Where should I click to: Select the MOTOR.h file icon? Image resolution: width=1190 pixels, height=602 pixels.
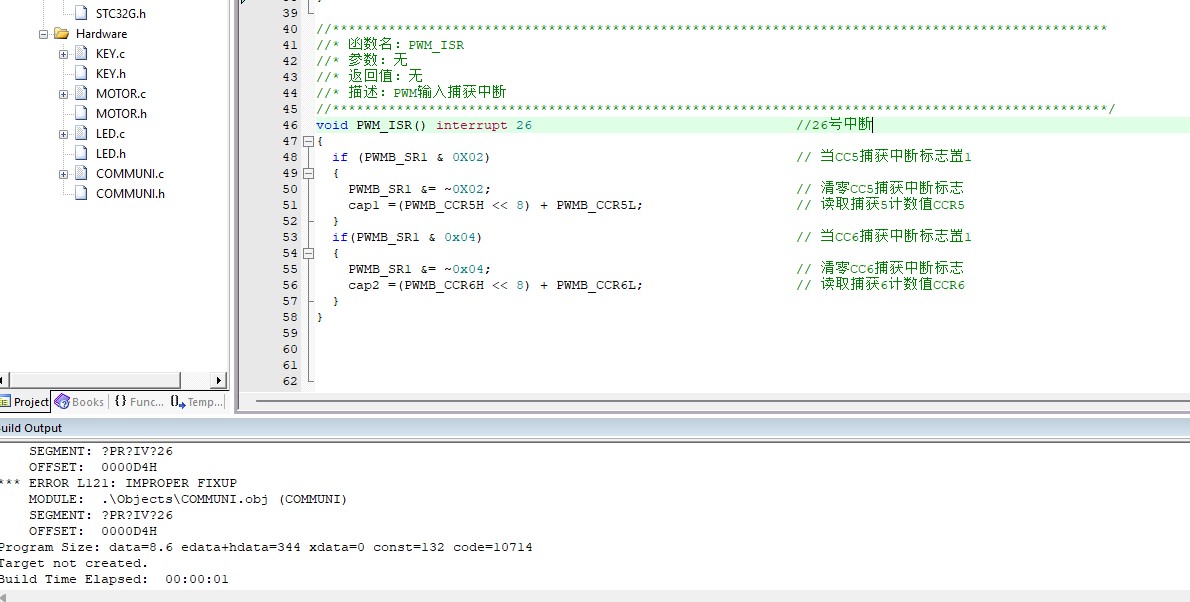click(81, 113)
